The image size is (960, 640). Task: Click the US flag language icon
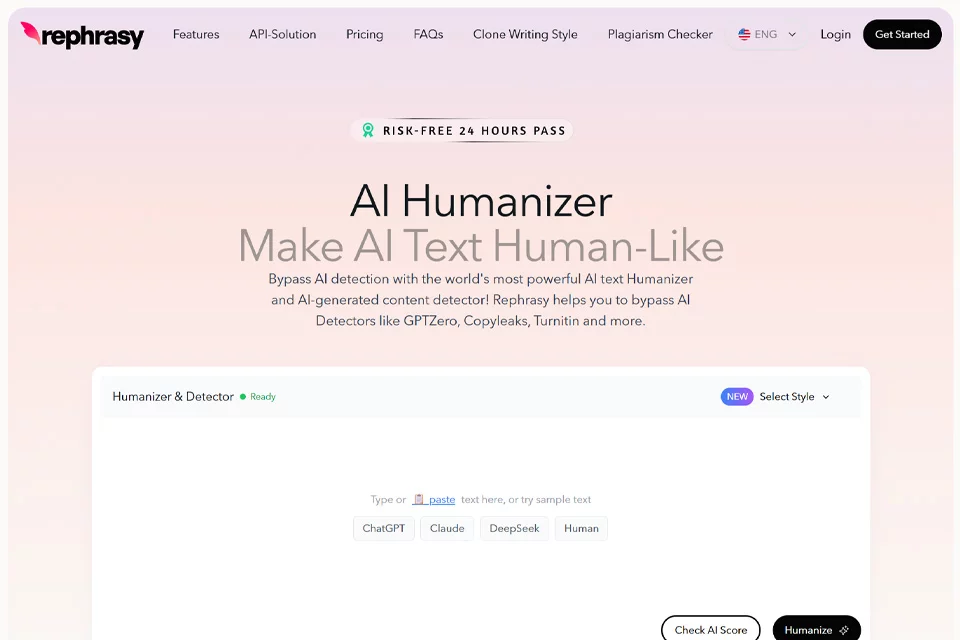tap(744, 34)
